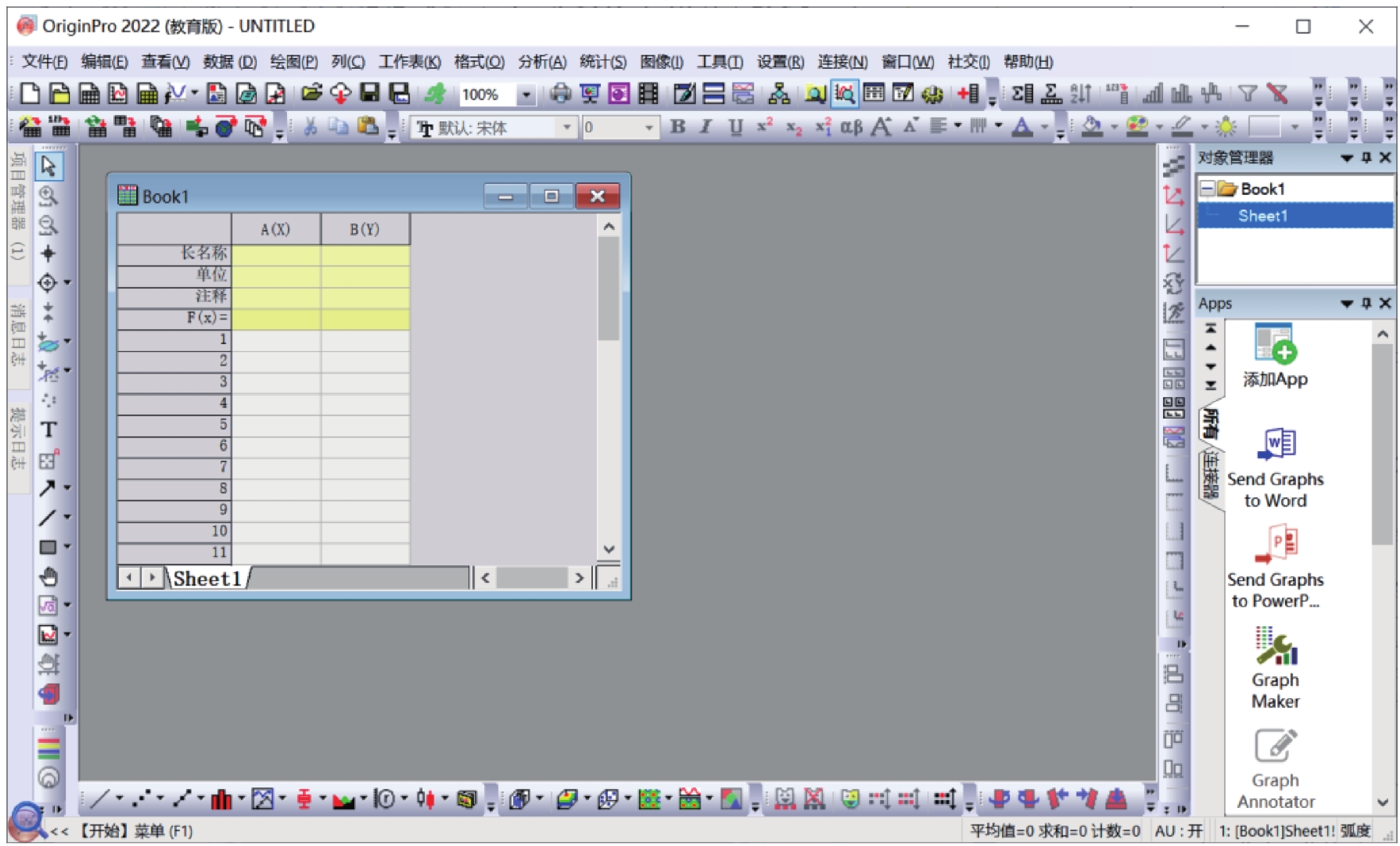
Task: Click the Superscript formatting icon
Action: [x=764, y=127]
